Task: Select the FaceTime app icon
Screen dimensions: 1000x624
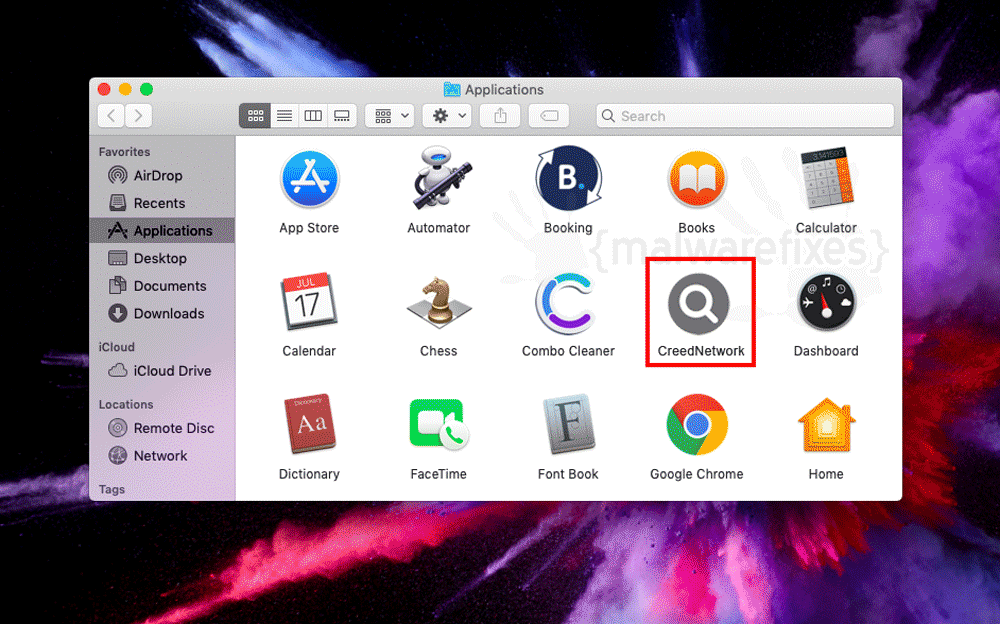Action: coord(439,424)
